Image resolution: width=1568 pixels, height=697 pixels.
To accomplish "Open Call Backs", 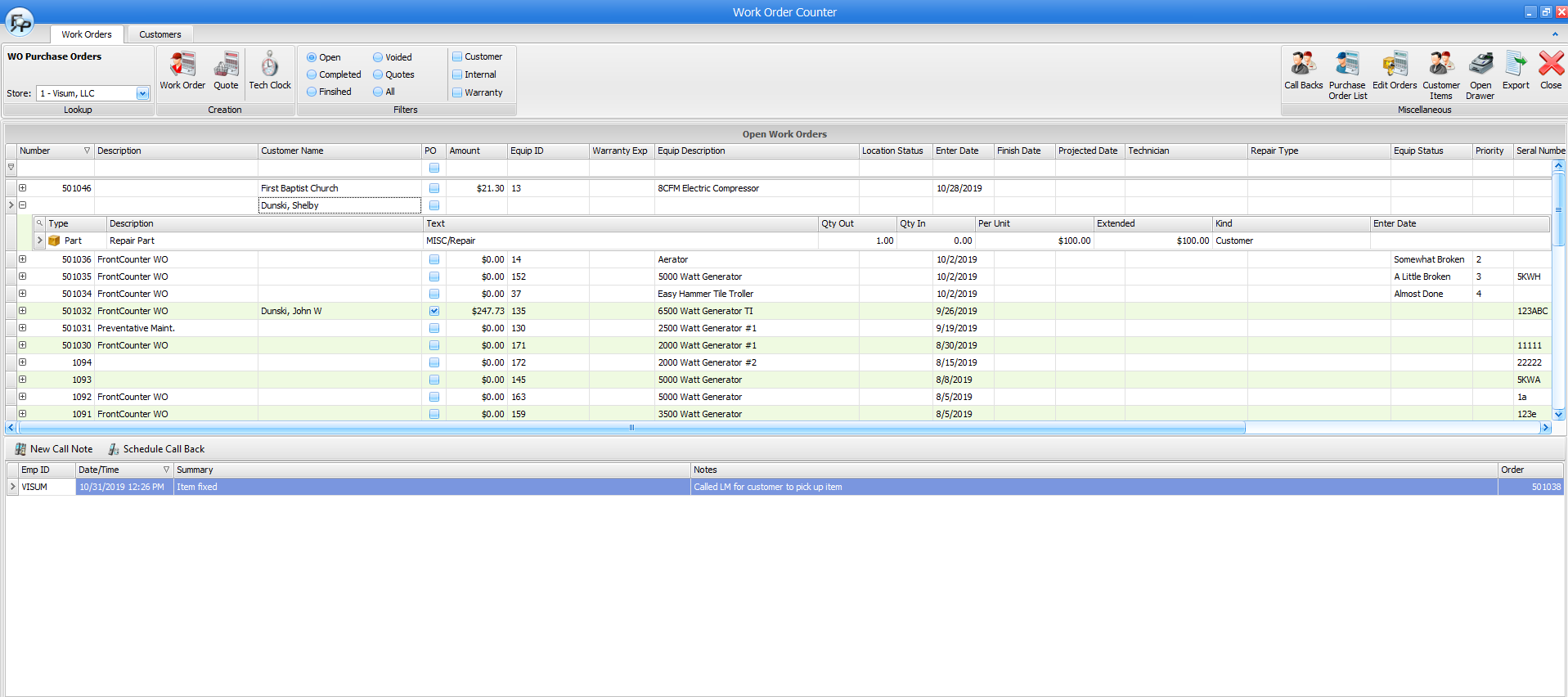I will [x=1303, y=70].
